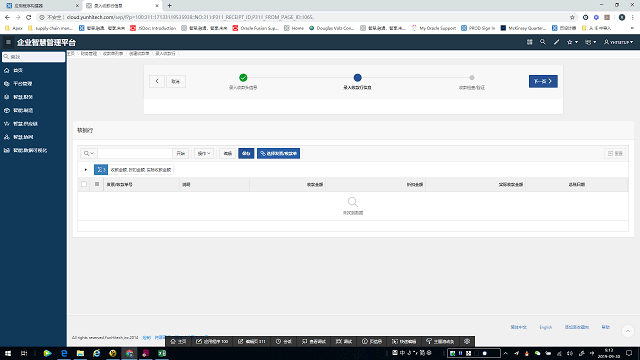The height and width of the screenshot is (360, 640).
Task: Select the current blue wizard step marker
Action: (x=357, y=78)
